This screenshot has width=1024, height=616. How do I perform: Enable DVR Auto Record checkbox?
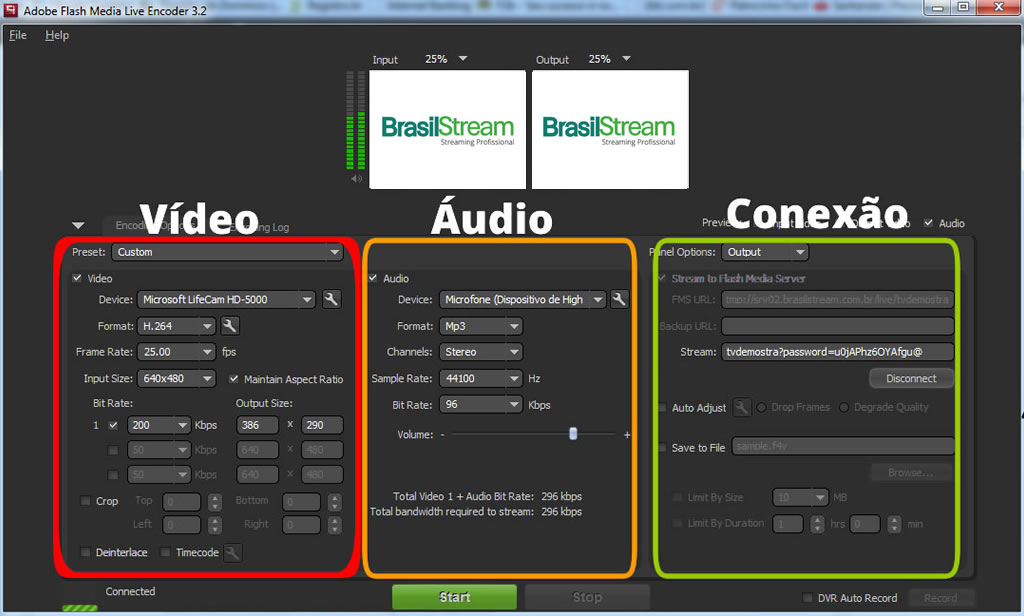[x=807, y=598]
